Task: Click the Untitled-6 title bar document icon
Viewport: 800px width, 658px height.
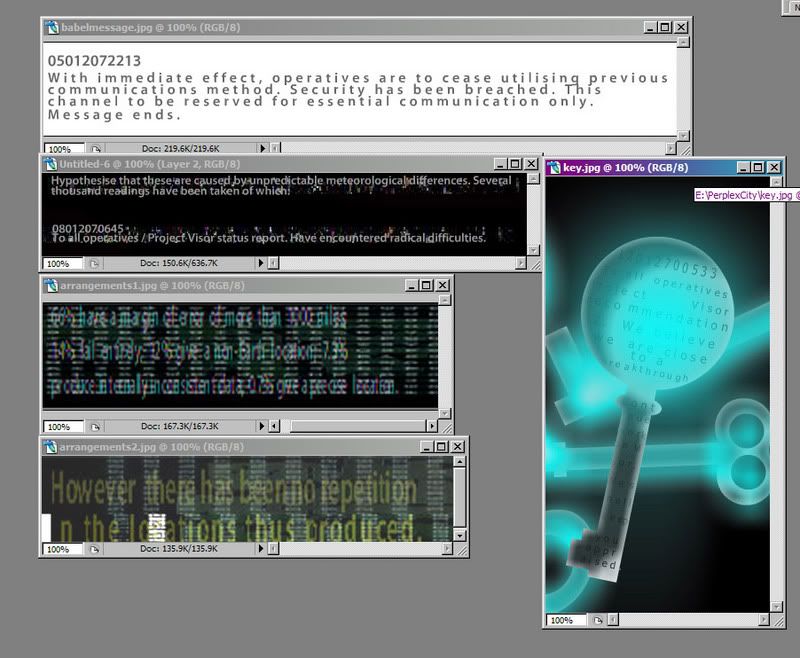Action: tap(52, 164)
